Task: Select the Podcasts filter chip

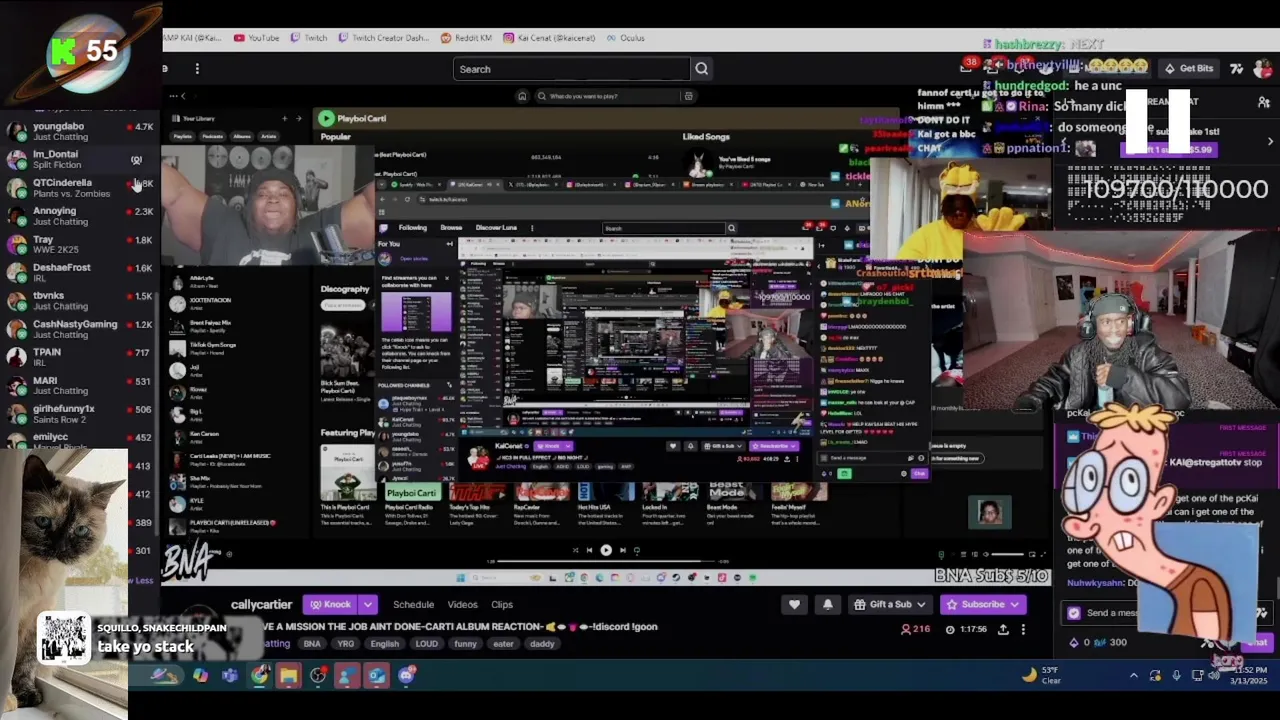Action: [212, 136]
